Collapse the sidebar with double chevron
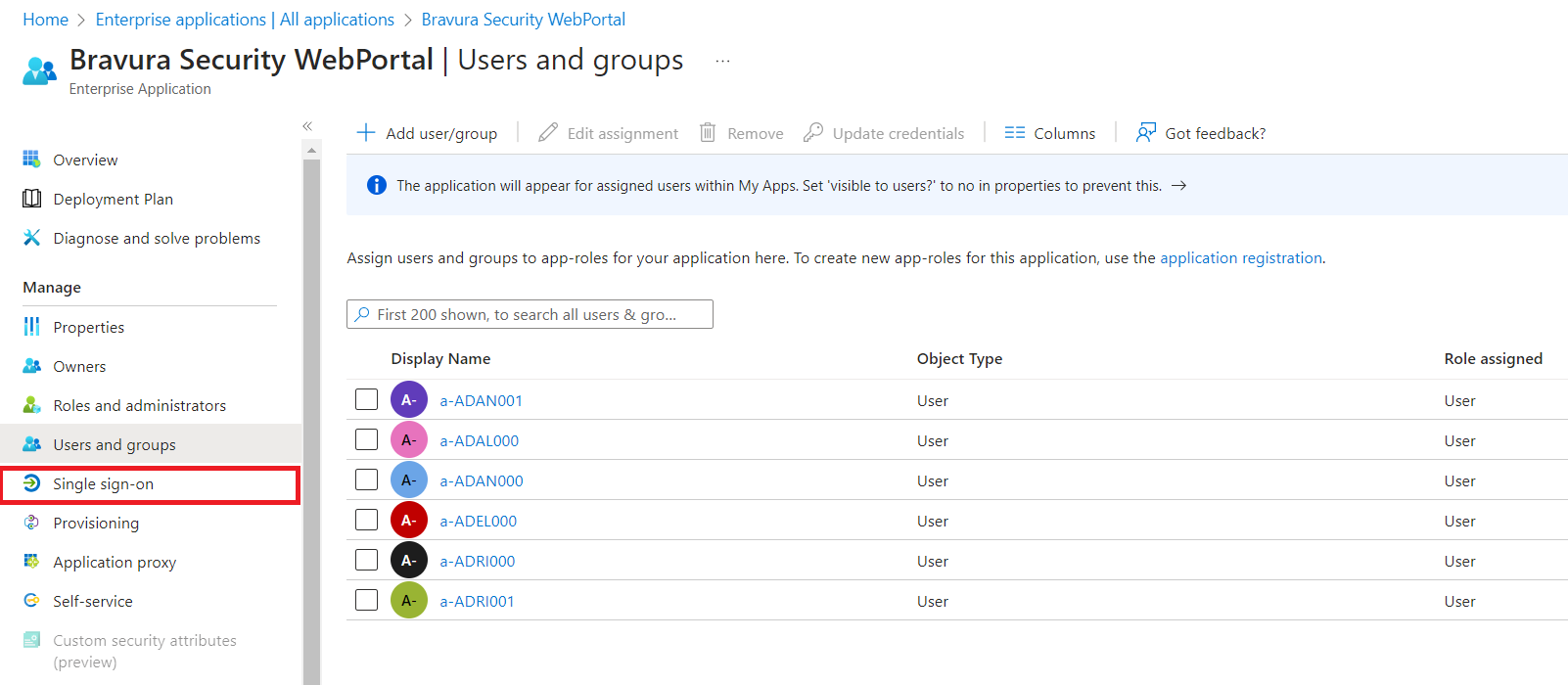The width and height of the screenshot is (1568, 685). 307,126
